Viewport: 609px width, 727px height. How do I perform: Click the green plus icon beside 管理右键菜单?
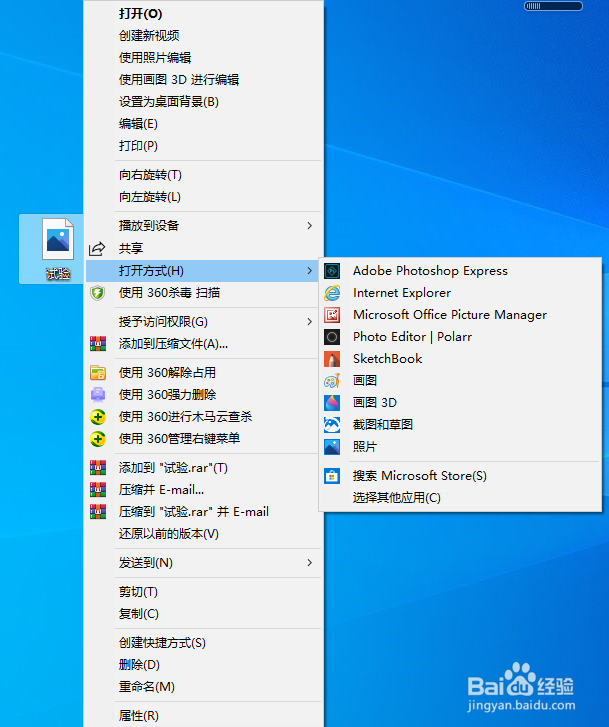coord(98,439)
